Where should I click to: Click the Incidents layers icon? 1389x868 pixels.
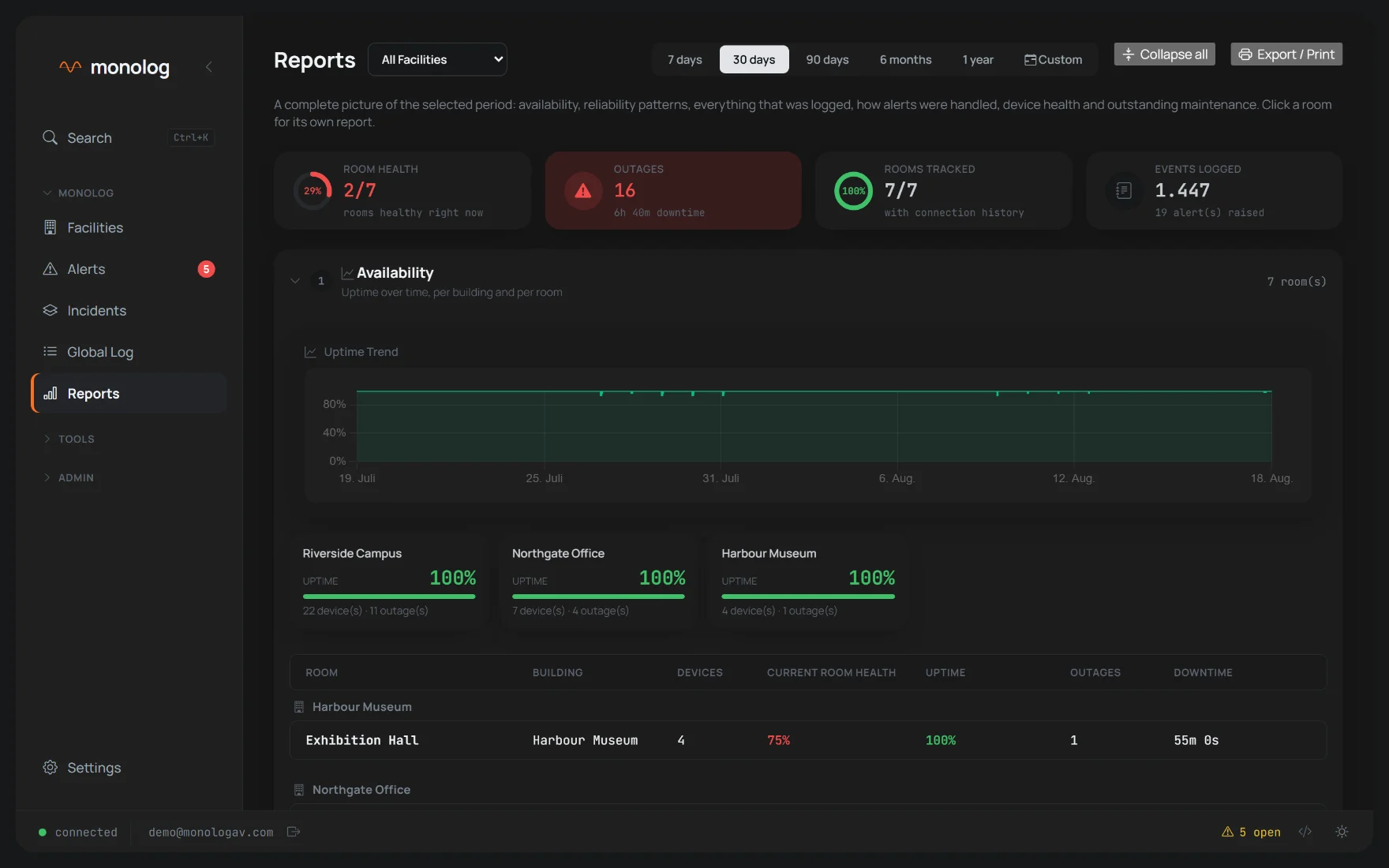click(x=50, y=310)
